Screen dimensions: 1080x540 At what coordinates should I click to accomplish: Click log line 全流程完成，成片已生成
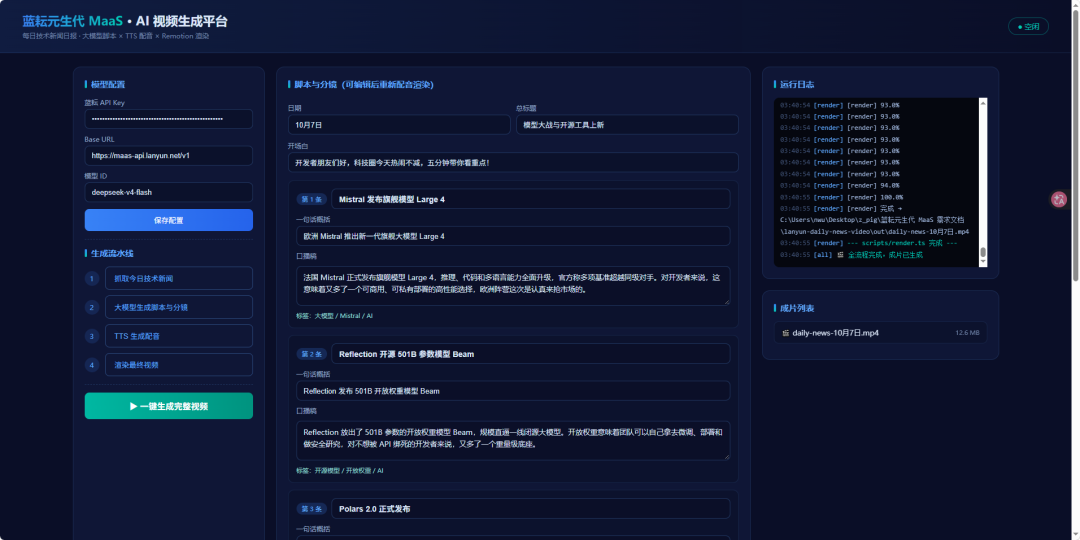point(851,255)
